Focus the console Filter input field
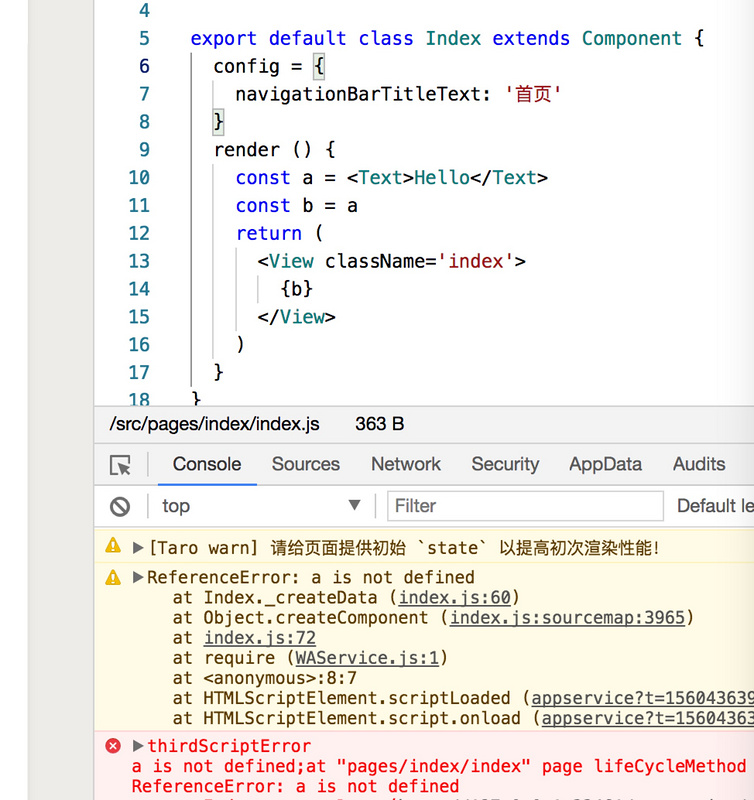Image resolution: width=754 pixels, height=800 pixels. (525, 506)
